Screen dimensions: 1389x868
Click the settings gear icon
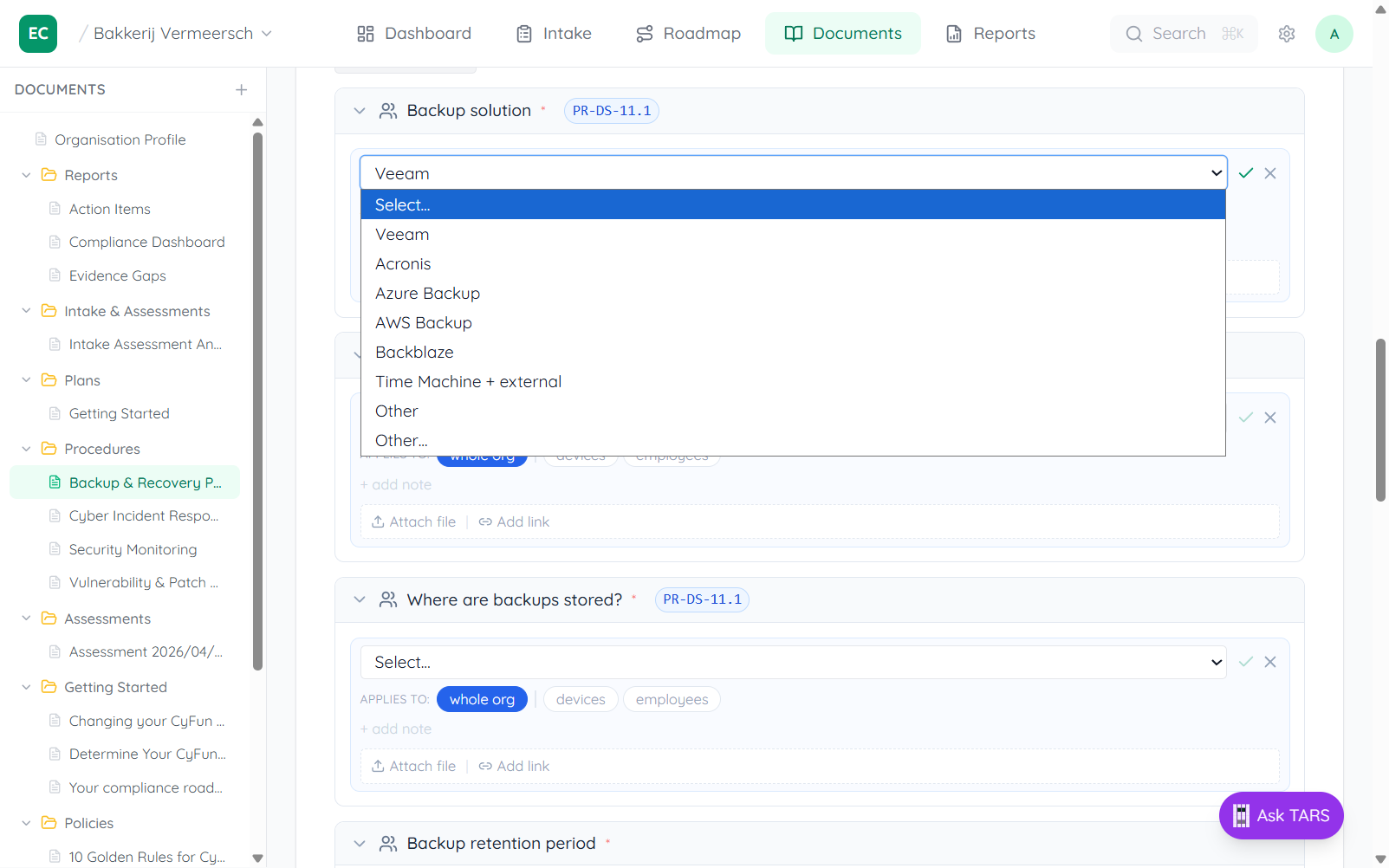click(x=1286, y=33)
